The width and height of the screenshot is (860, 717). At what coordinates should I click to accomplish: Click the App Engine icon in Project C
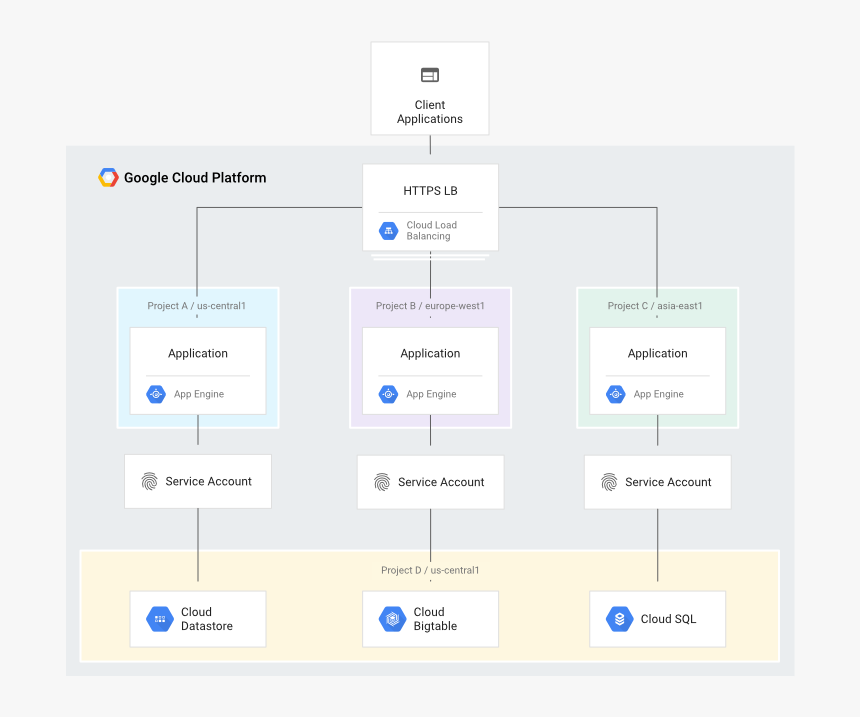(x=615, y=394)
